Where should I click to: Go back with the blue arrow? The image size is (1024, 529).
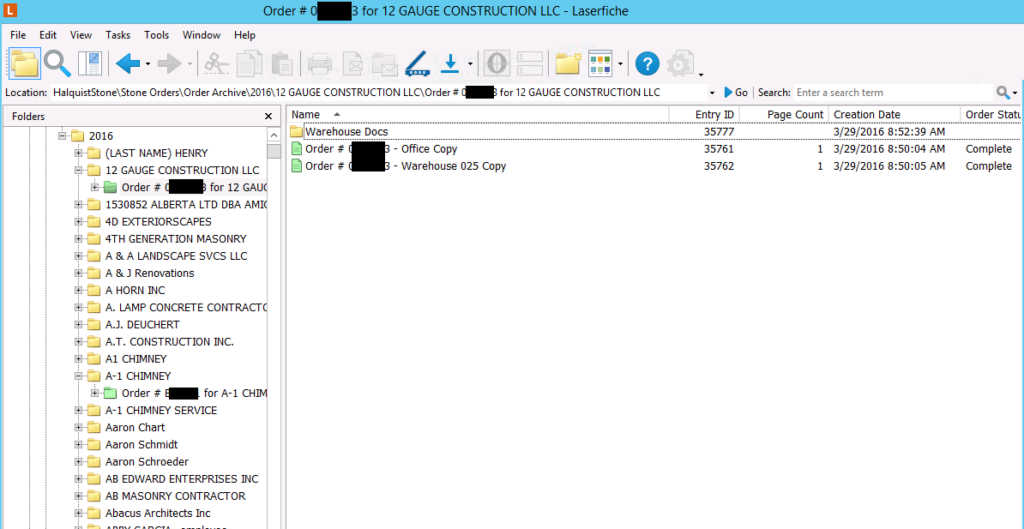[128, 63]
